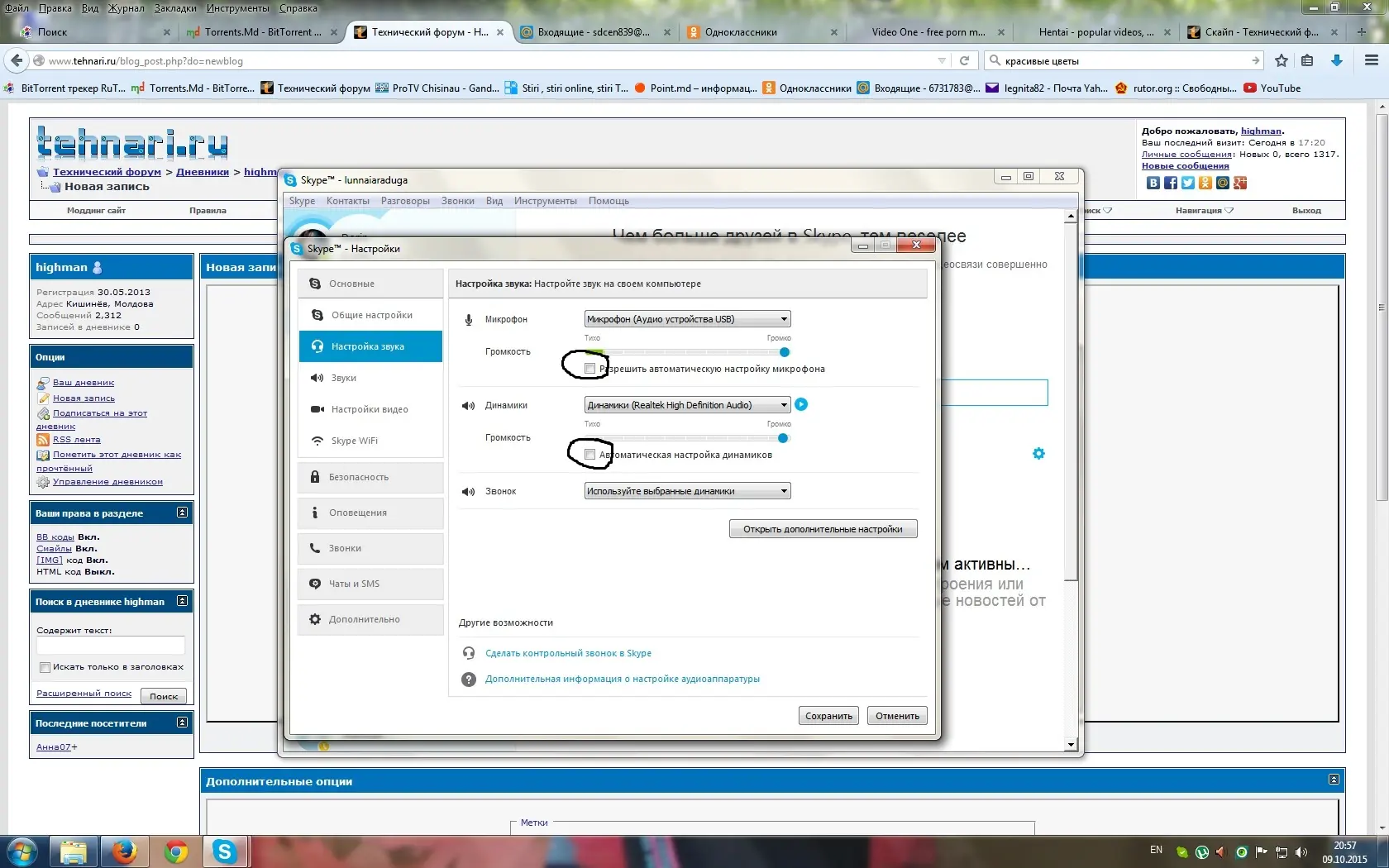The image size is (1389, 868).
Task: Open the Контакты menu in Skype
Action: click(348, 201)
